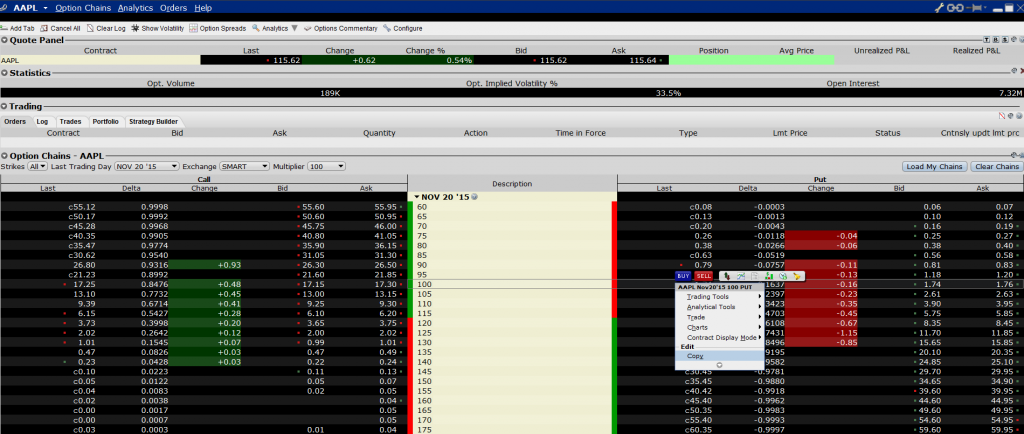This screenshot has width=1024, height=434.
Task: Collapse the Quote Panel section
Action: 4,40
